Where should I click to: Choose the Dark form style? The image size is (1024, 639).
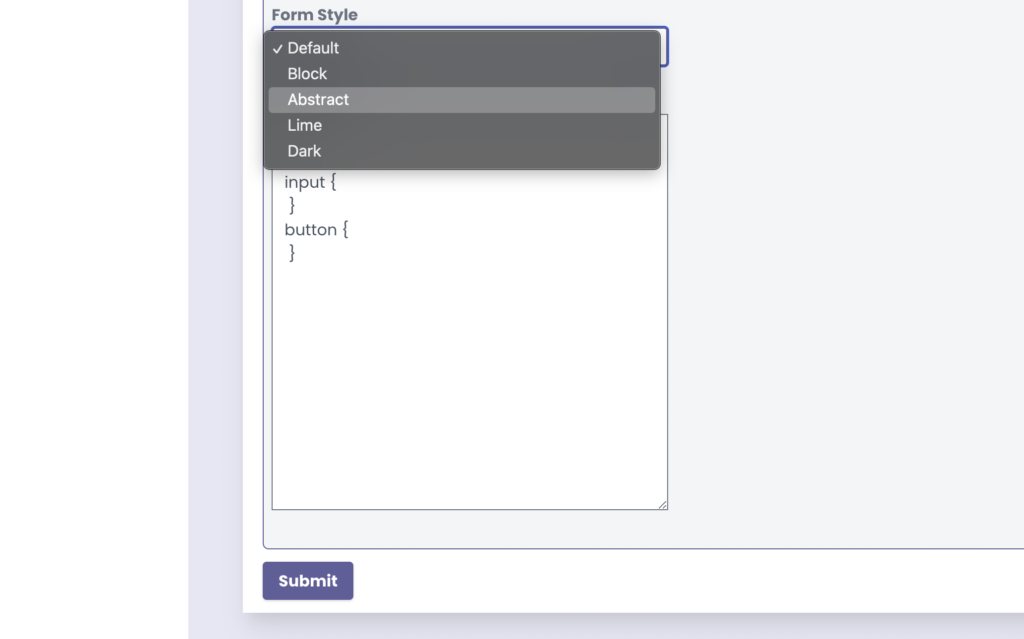304,152
